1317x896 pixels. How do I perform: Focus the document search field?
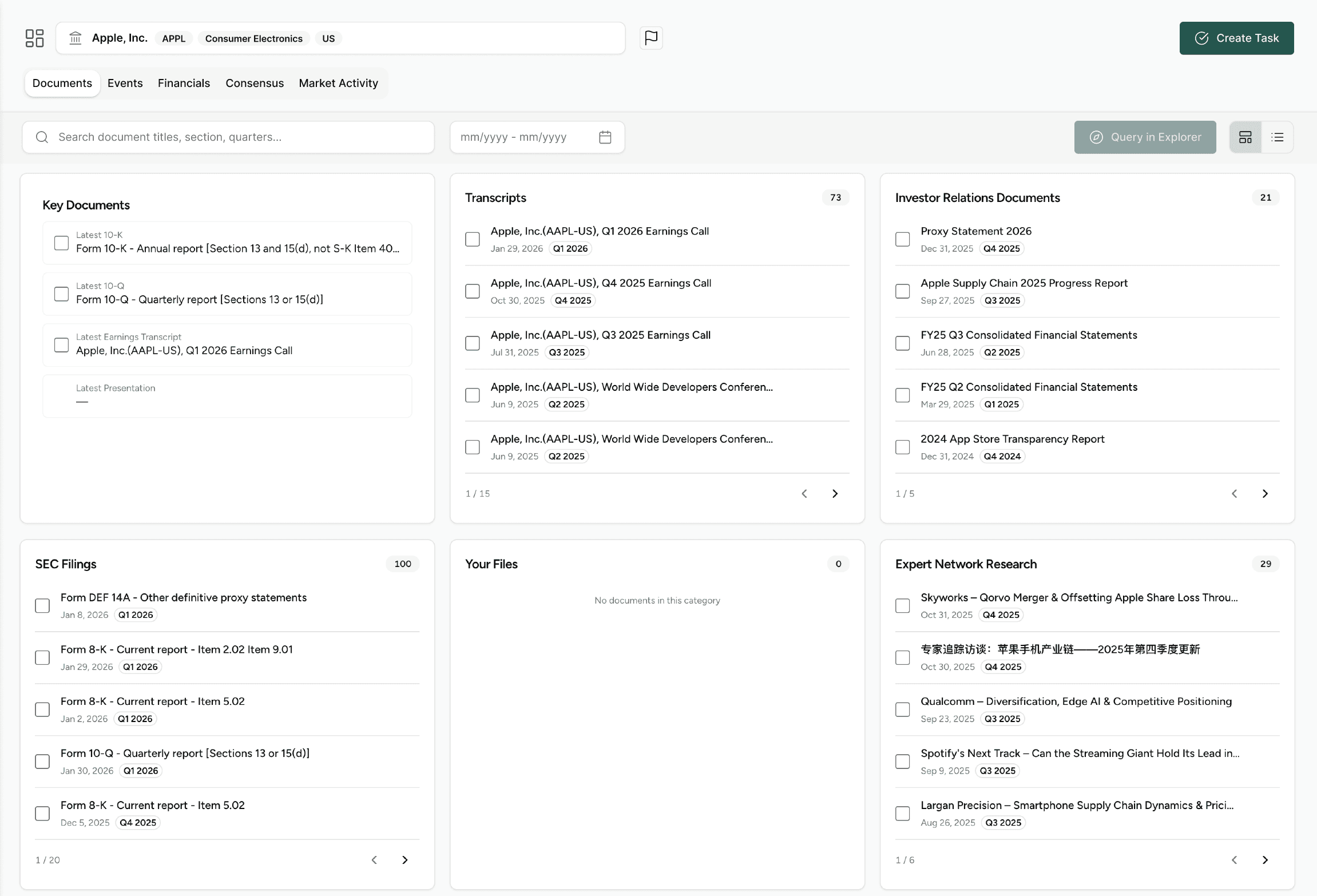pyautogui.click(x=228, y=137)
